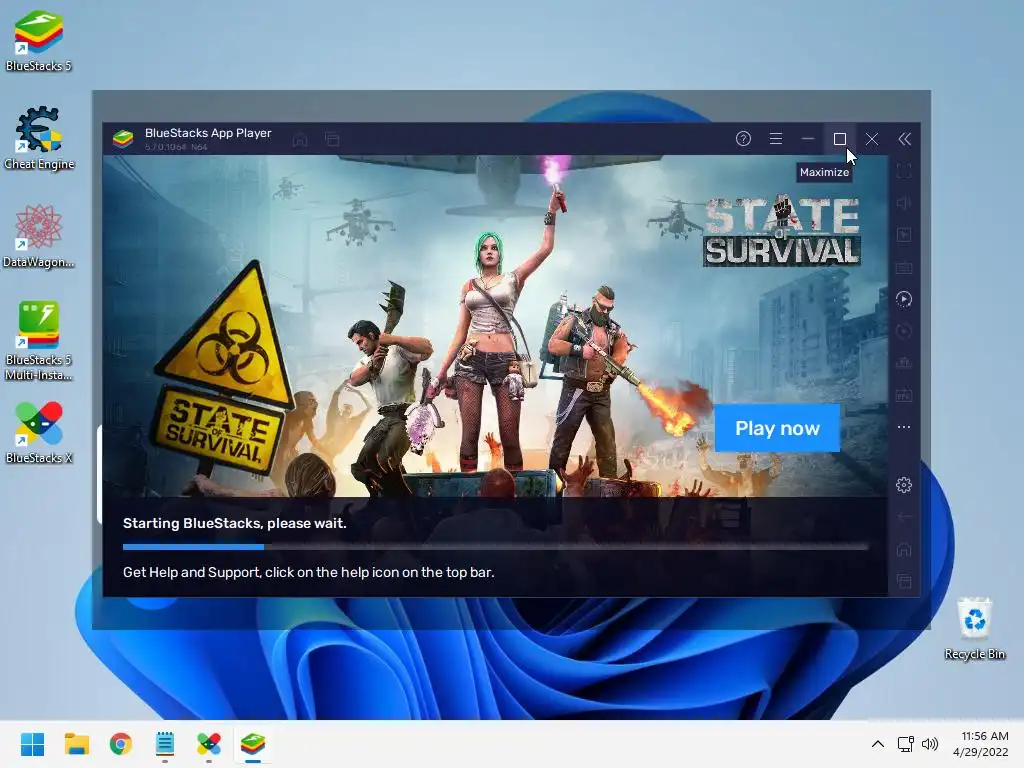Screen dimensions: 1024x768
Task: Open File Explorer from the taskbar
Action: pos(76,744)
